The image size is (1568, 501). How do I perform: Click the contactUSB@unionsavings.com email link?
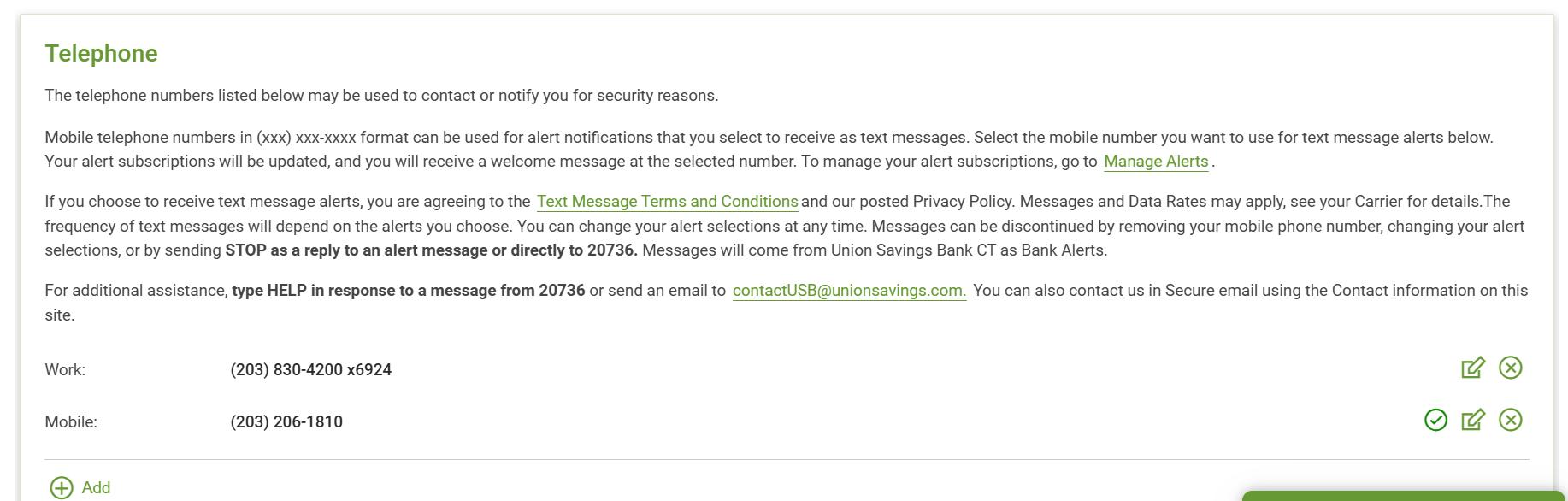849,291
